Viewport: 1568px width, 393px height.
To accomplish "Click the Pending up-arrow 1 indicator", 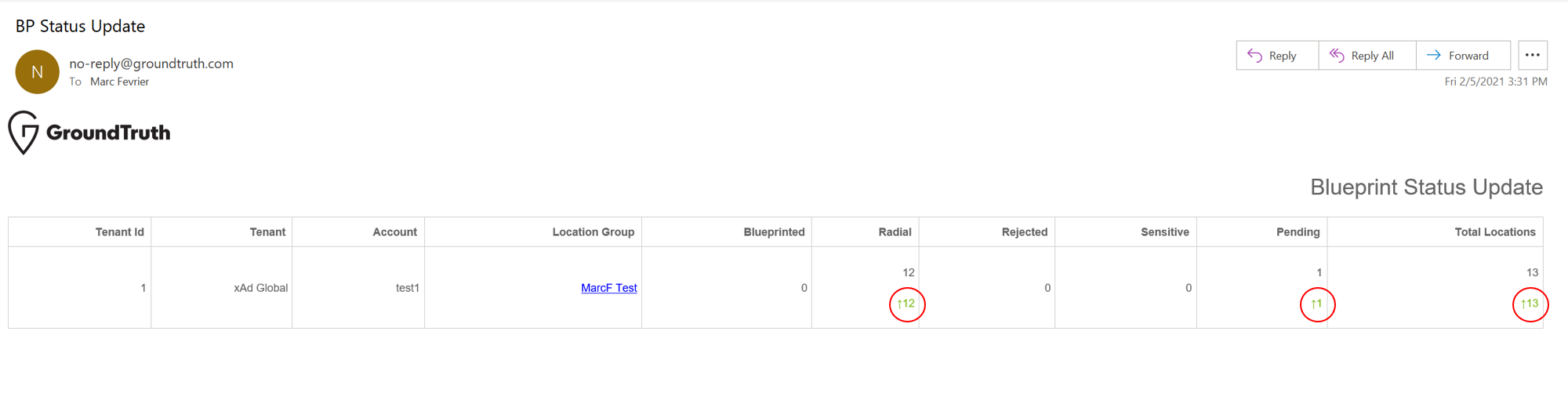I will [x=1316, y=304].
